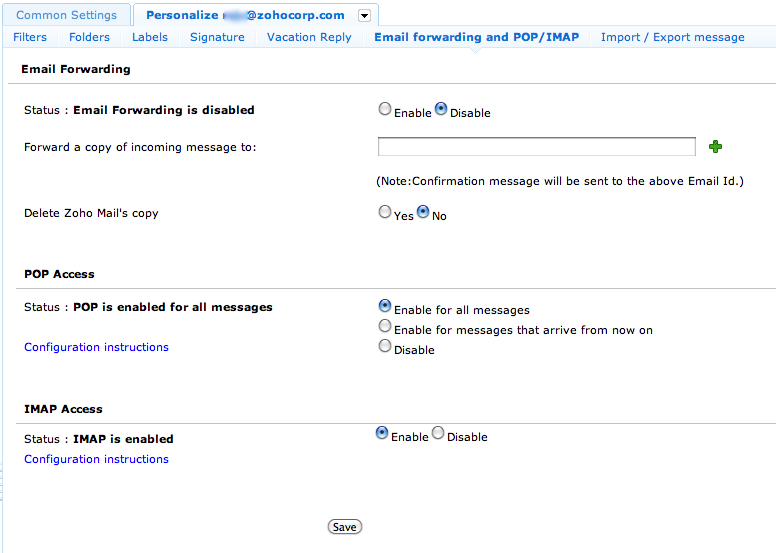Switch to the Common Settings tab
Screen dimensions: 776x553
[67, 15]
